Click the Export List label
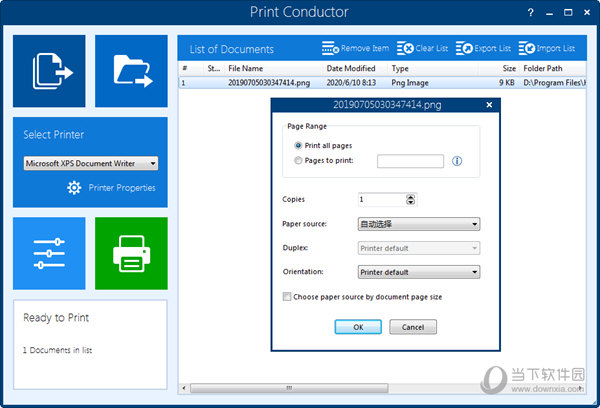 coord(492,48)
